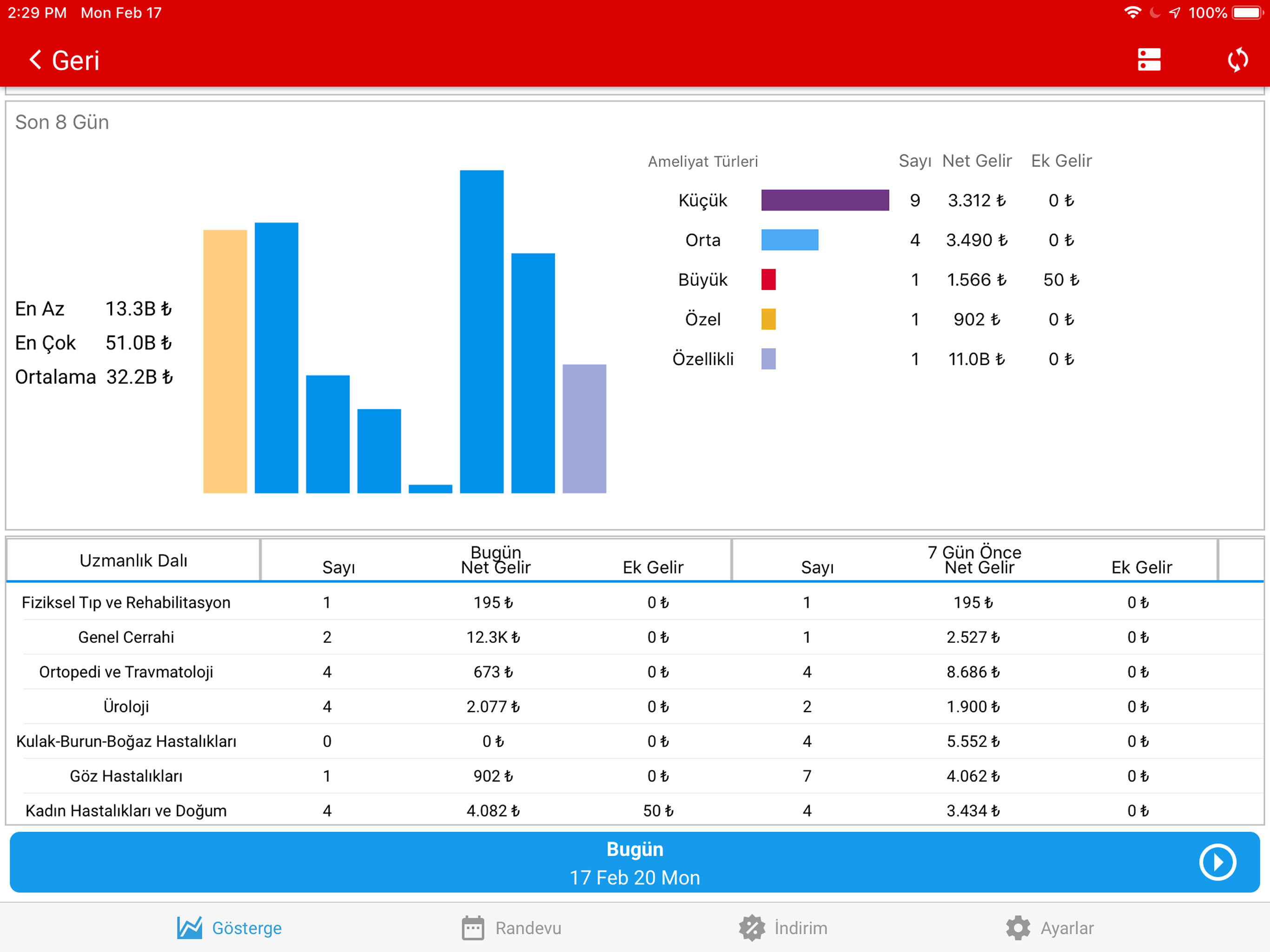Tap the En Az 13.3B ₺ stat
This screenshot has width=1270, height=952.
click(93, 309)
